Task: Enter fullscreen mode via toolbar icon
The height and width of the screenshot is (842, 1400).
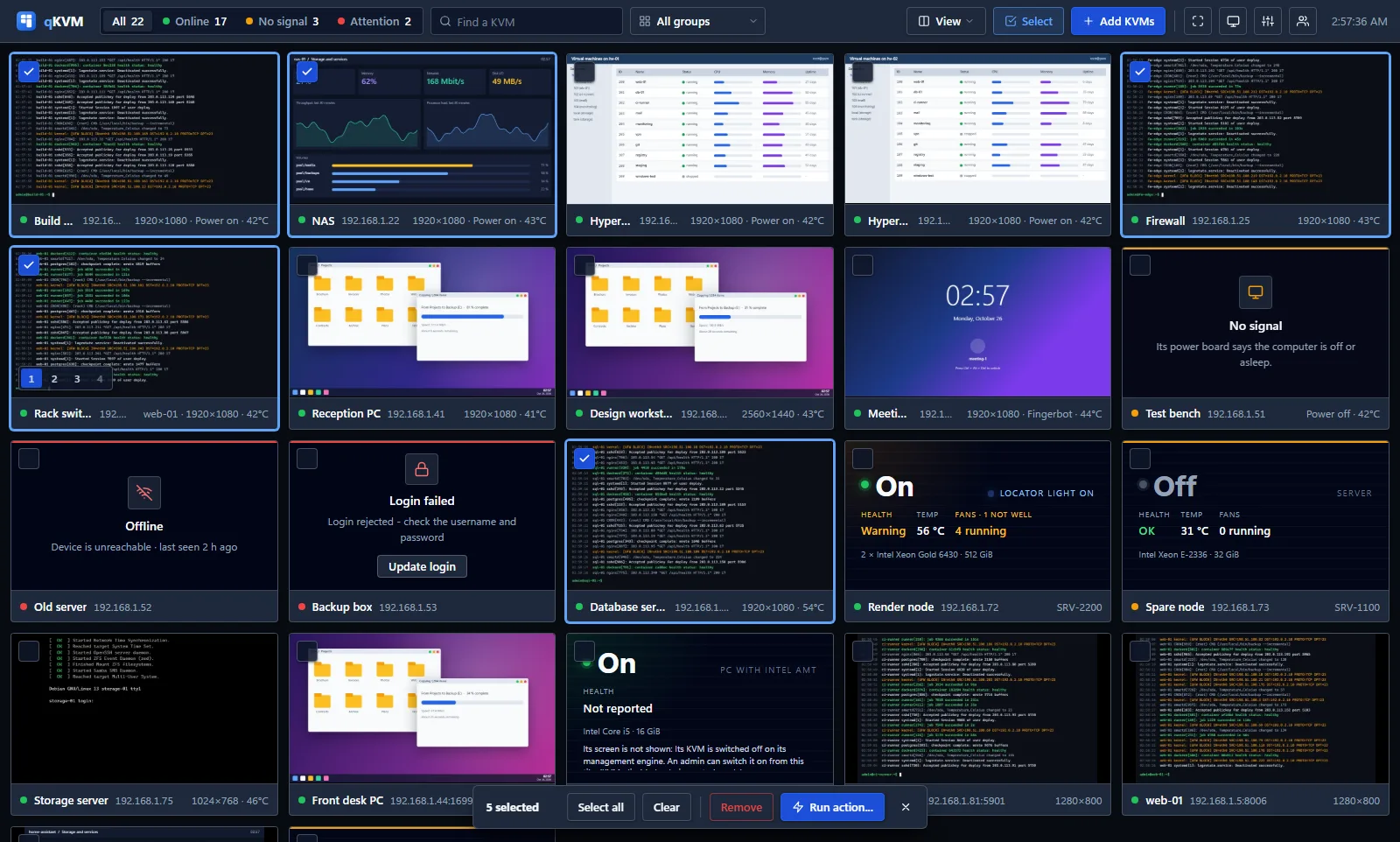Action: click(1198, 21)
